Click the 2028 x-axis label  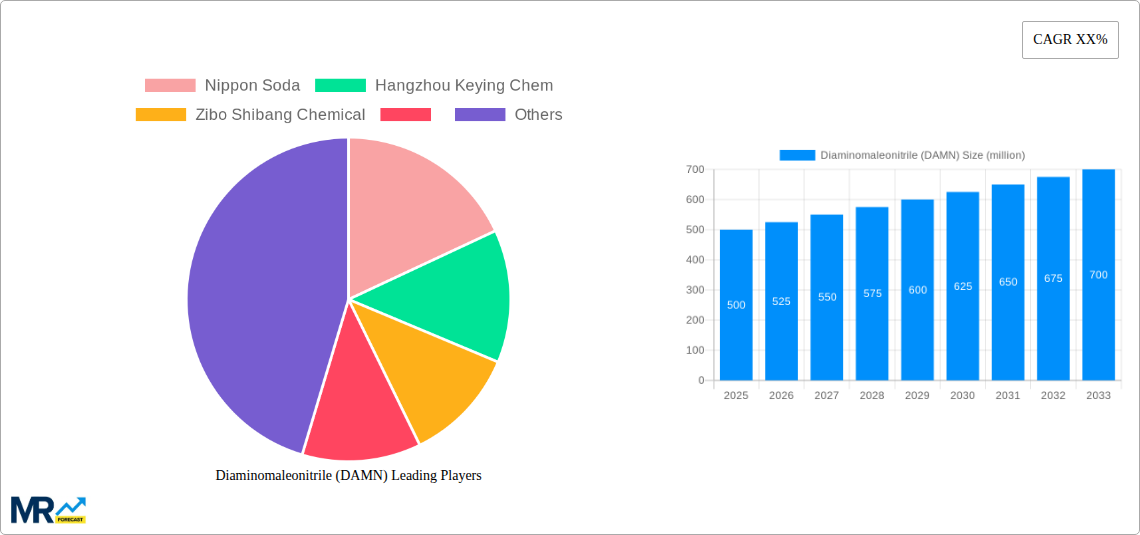pos(872,395)
